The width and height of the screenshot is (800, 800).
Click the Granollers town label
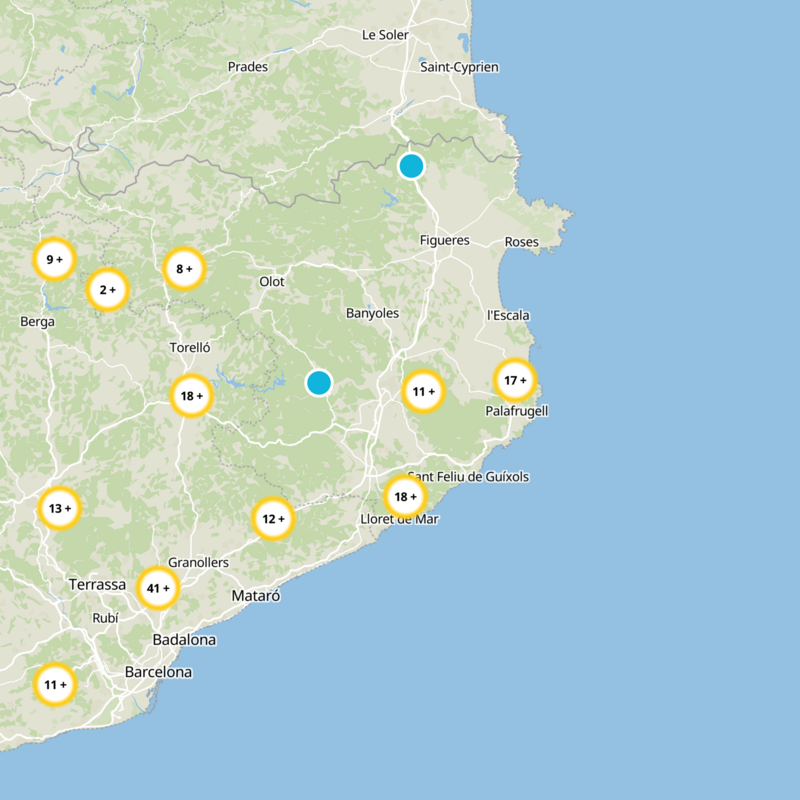[198, 563]
